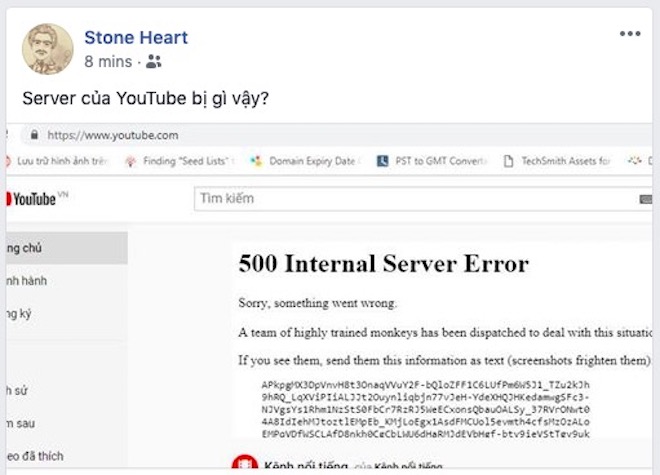Click the padlock icon in address bar
This screenshot has width=660, height=475.
click(34, 135)
